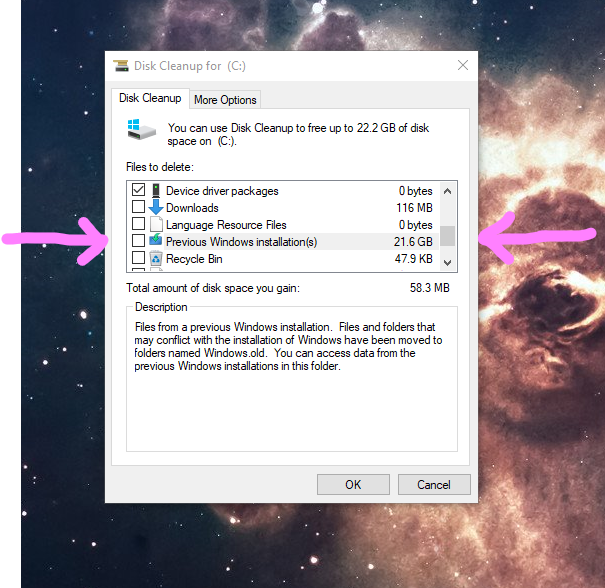Click the list scroll up arrow
The image size is (605, 588).
click(x=448, y=191)
